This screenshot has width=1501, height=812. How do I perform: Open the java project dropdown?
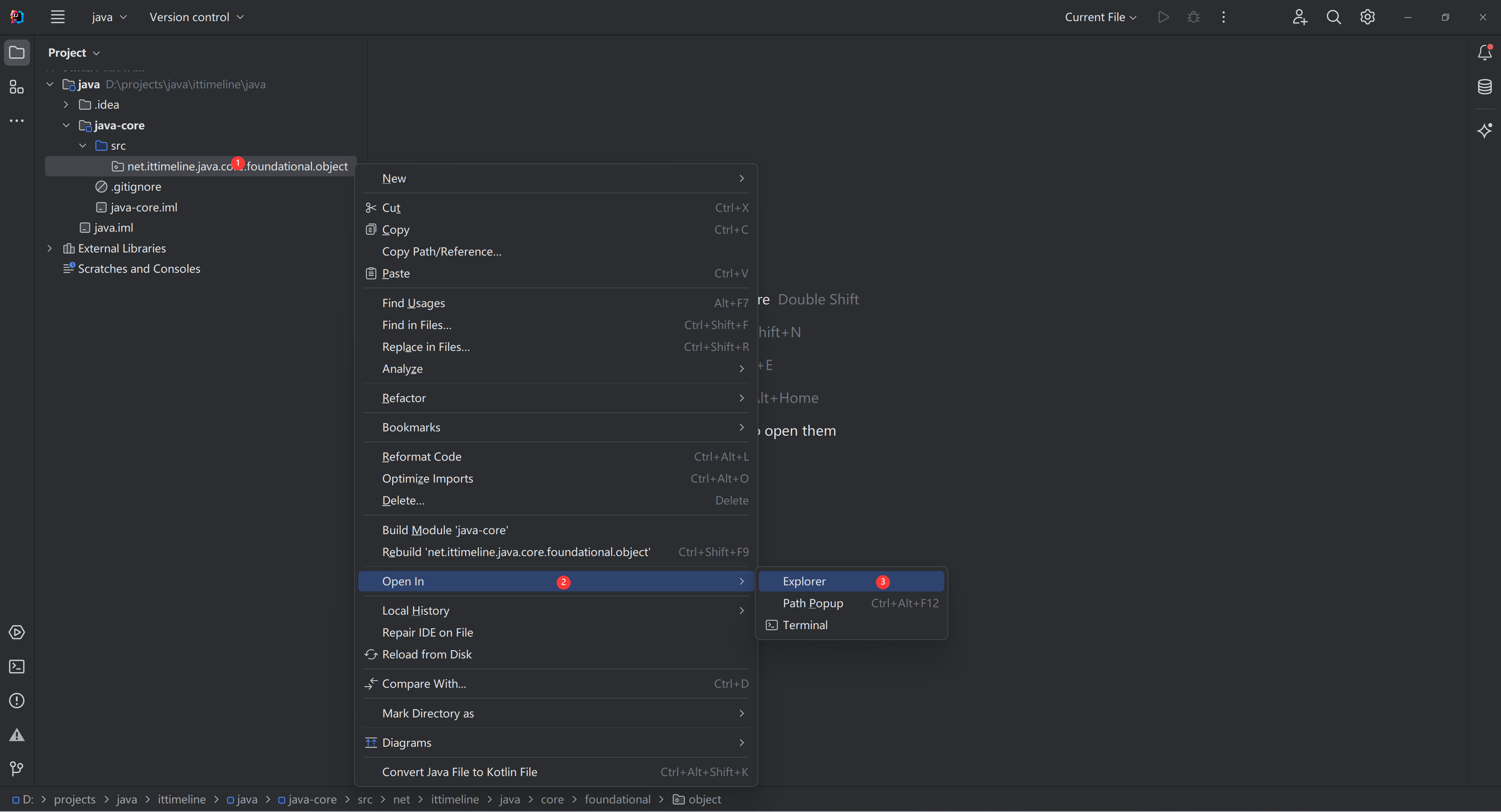coord(109,17)
